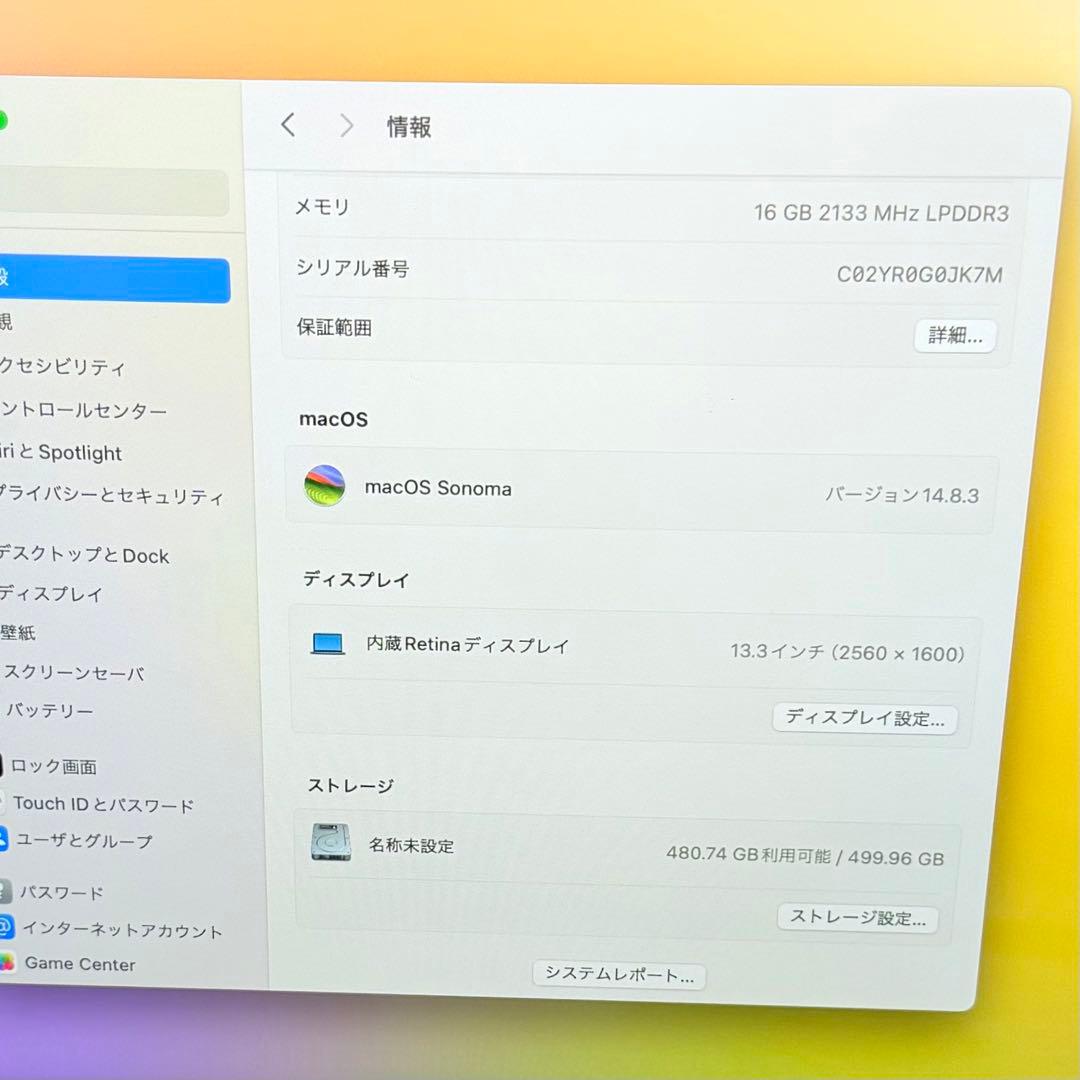Select ロック画面 in the sidebar
This screenshot has height=1080, width=1080.
[55, 766]
